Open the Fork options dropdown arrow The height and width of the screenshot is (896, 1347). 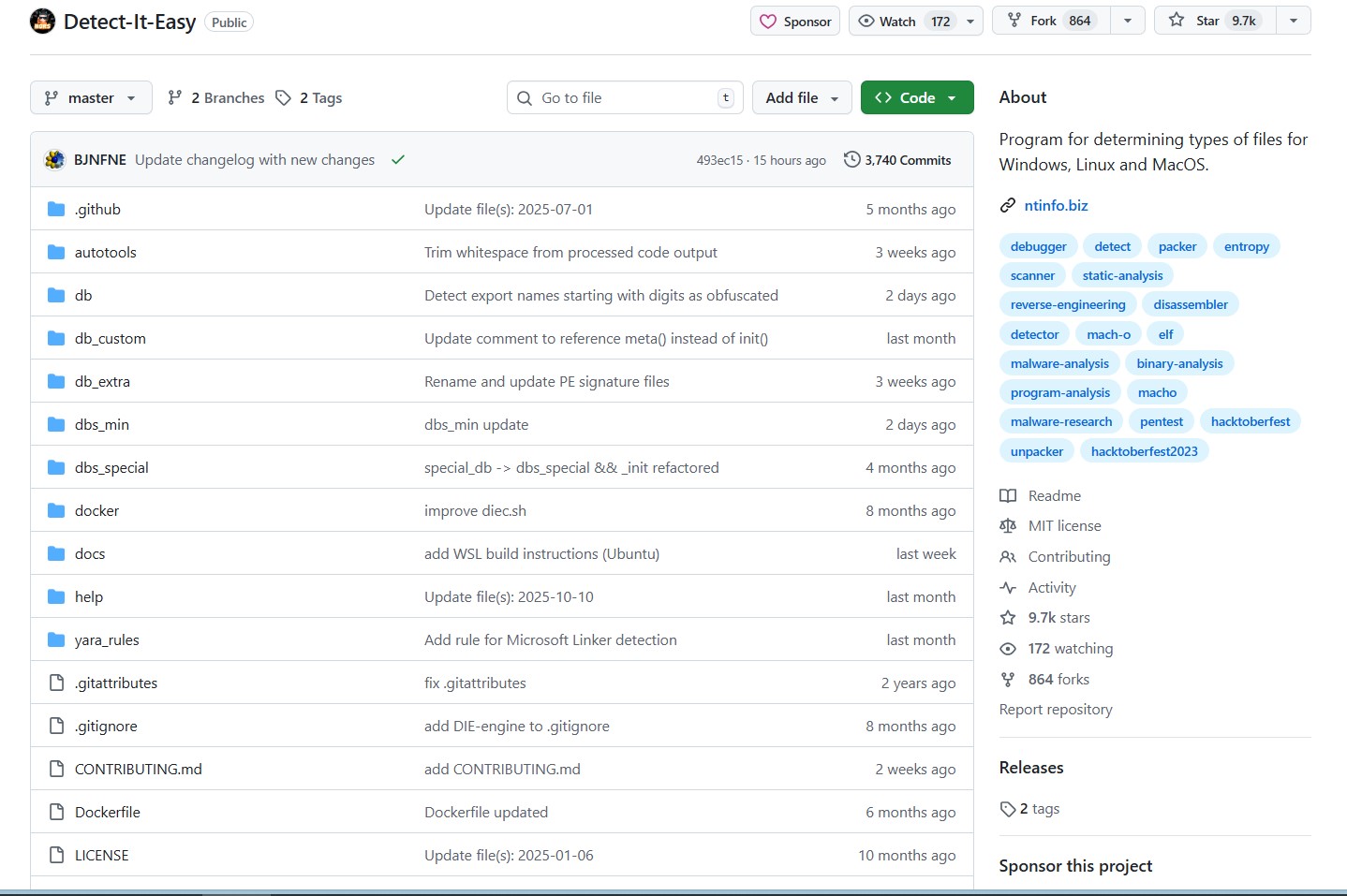[1127, 21]
